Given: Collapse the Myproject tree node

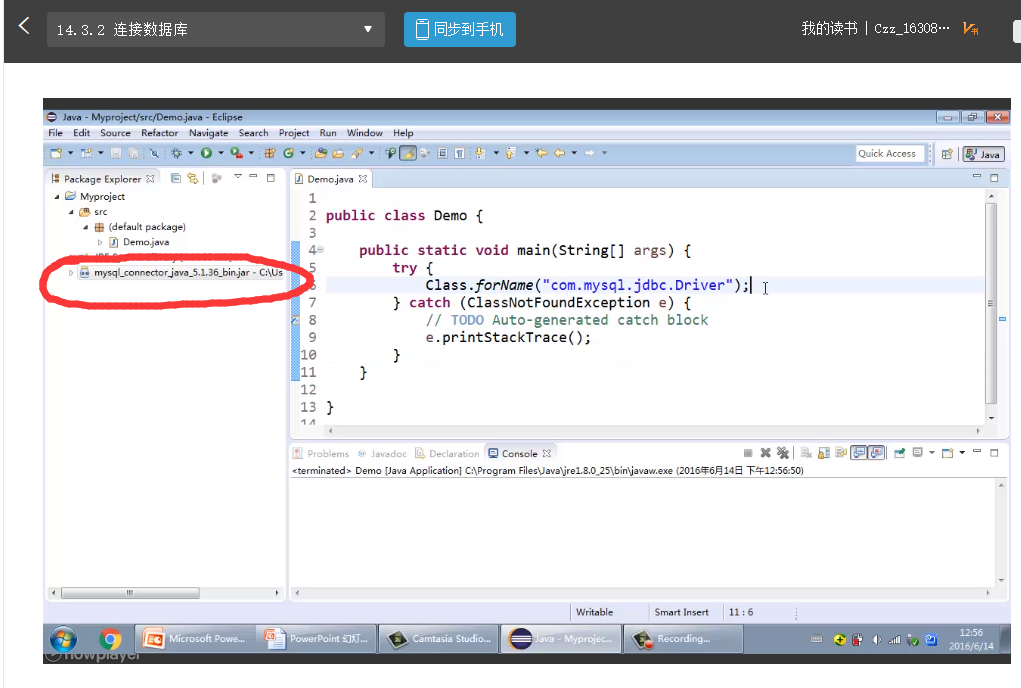Looking at the screenshot, I should [57, 197].
